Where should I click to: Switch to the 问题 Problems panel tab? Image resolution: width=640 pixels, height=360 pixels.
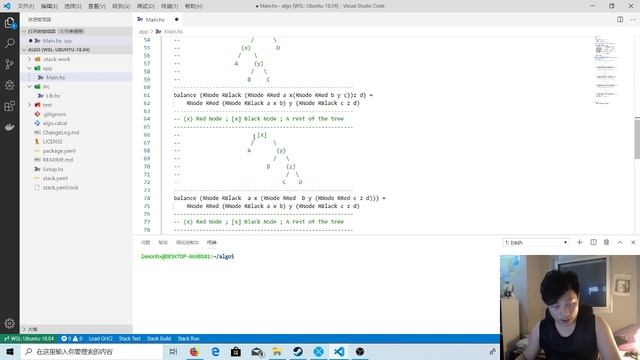[145, 242]
